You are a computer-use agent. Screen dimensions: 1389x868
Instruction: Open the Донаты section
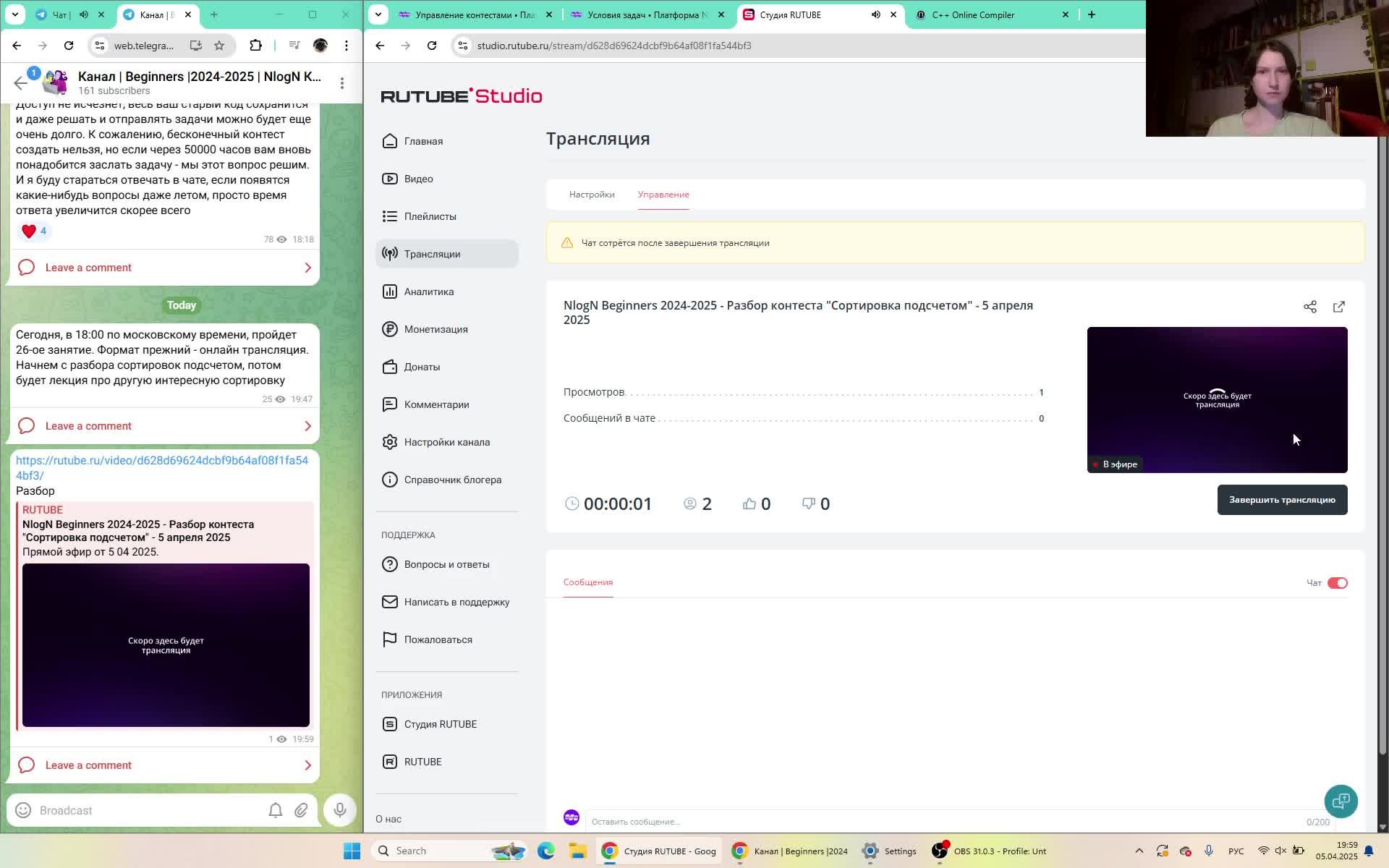(x=422, y=367)
